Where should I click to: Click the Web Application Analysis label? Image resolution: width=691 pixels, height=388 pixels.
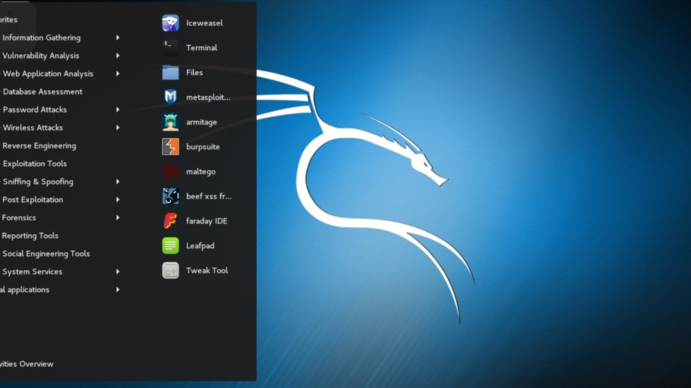pyautogui.click(x=48, y=74)
